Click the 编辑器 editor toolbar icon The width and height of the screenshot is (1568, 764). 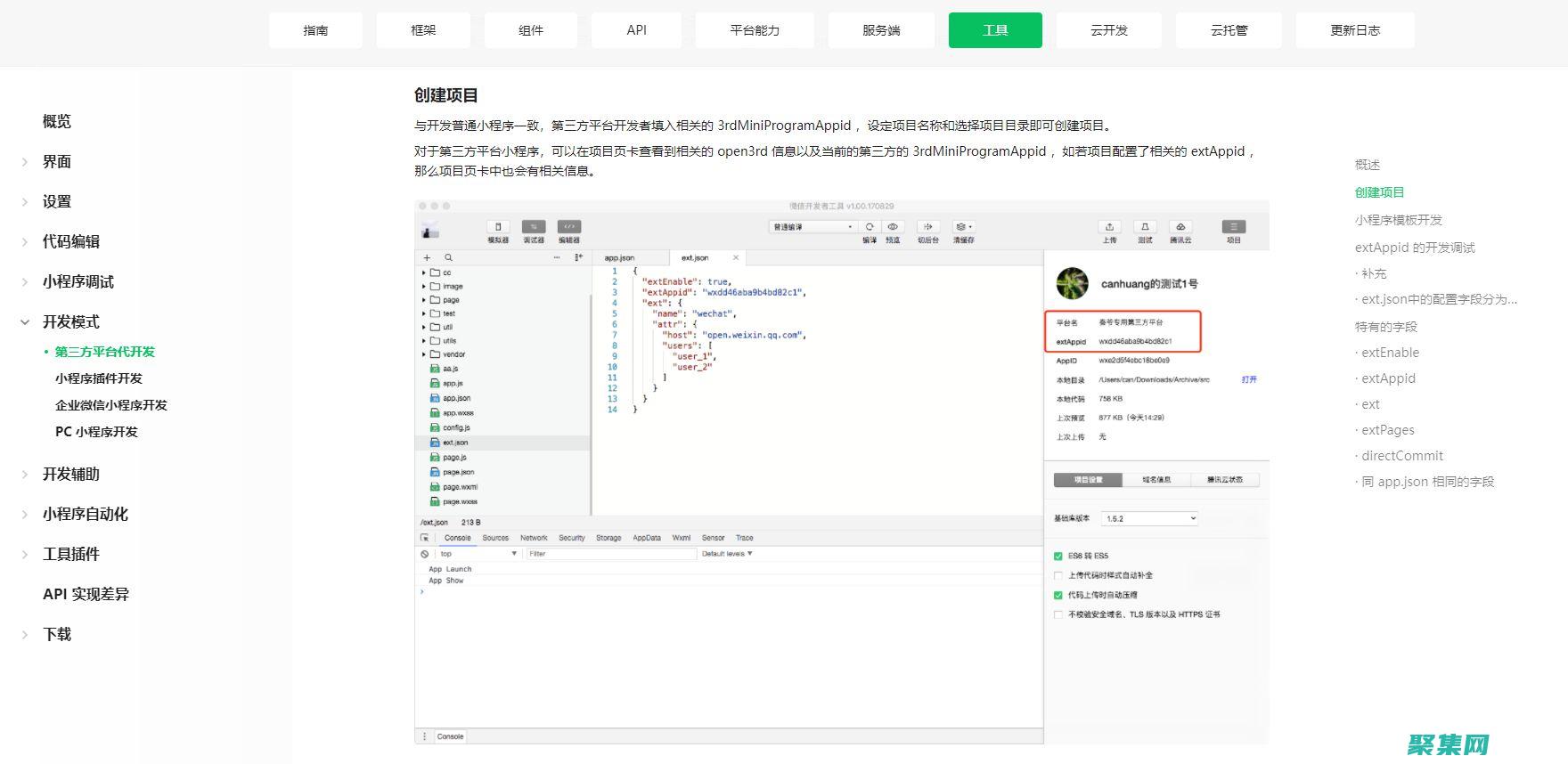pos(568,226)
